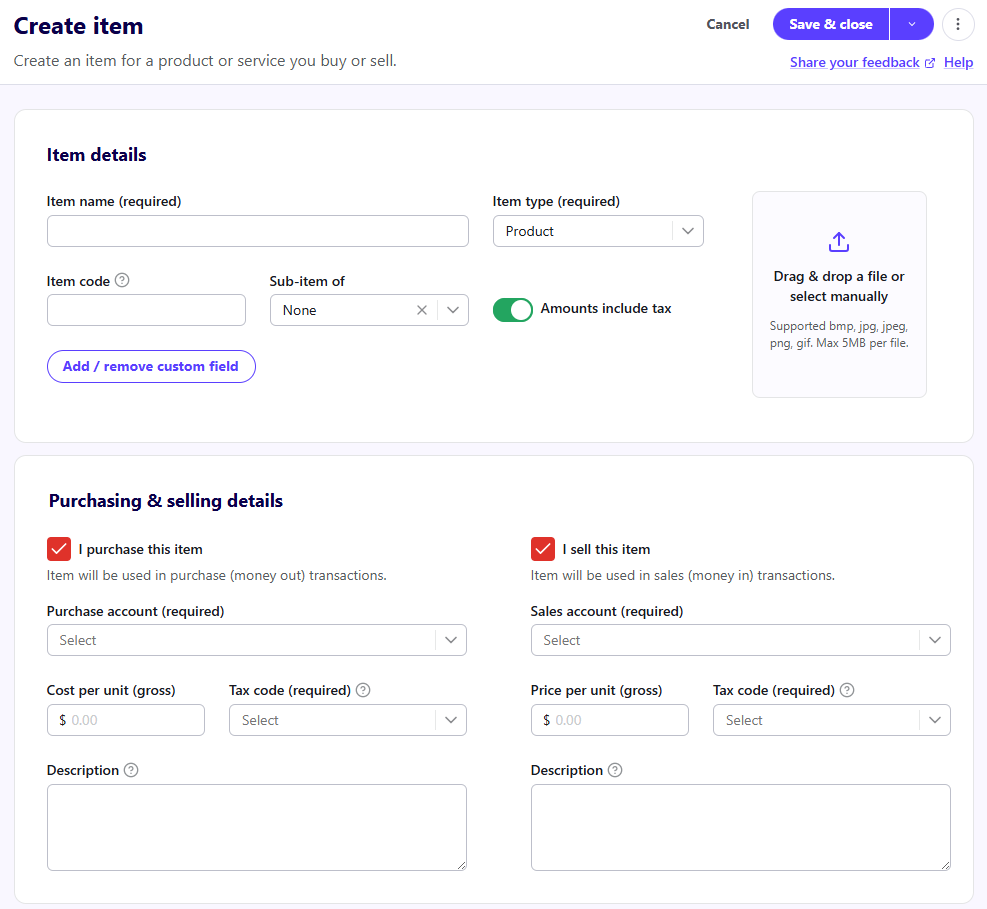The image size is (987, 909).
Task: Click the Item code help icon
Action: coord(123,281)
